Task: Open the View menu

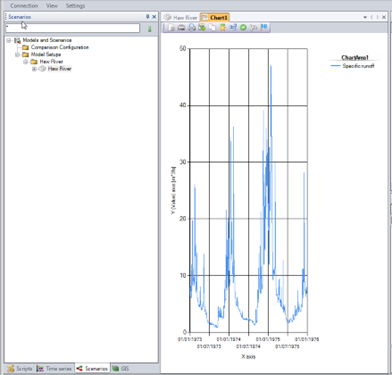Action: tap(52, 6)
